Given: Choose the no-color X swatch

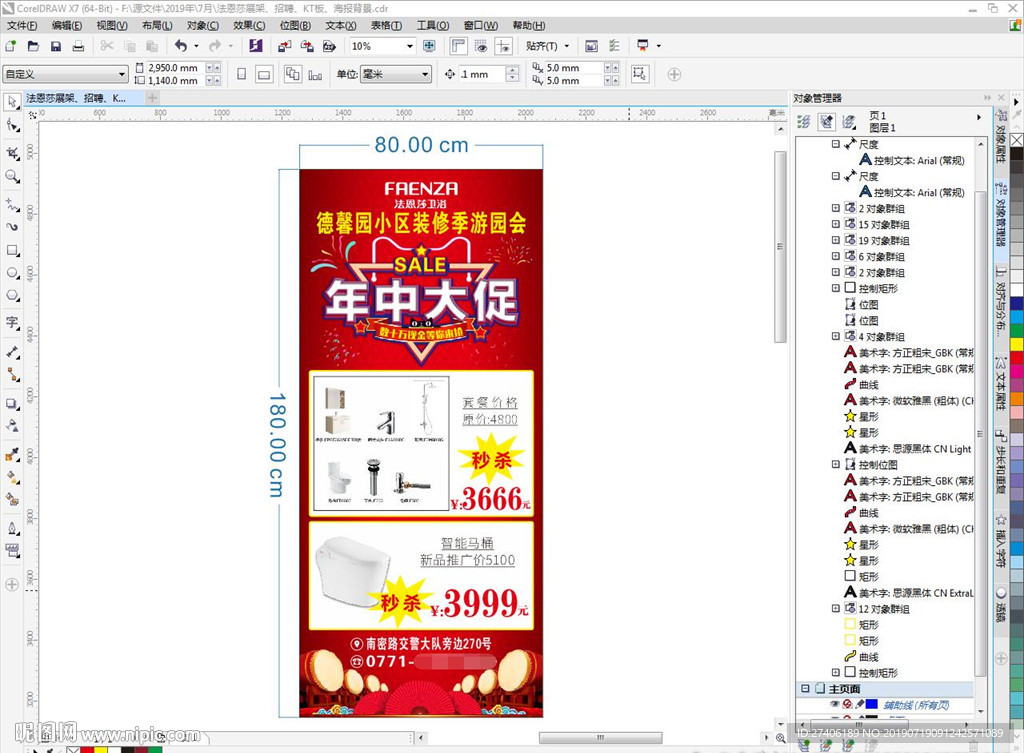Looking at the screenshot, I should point(1017,140).
